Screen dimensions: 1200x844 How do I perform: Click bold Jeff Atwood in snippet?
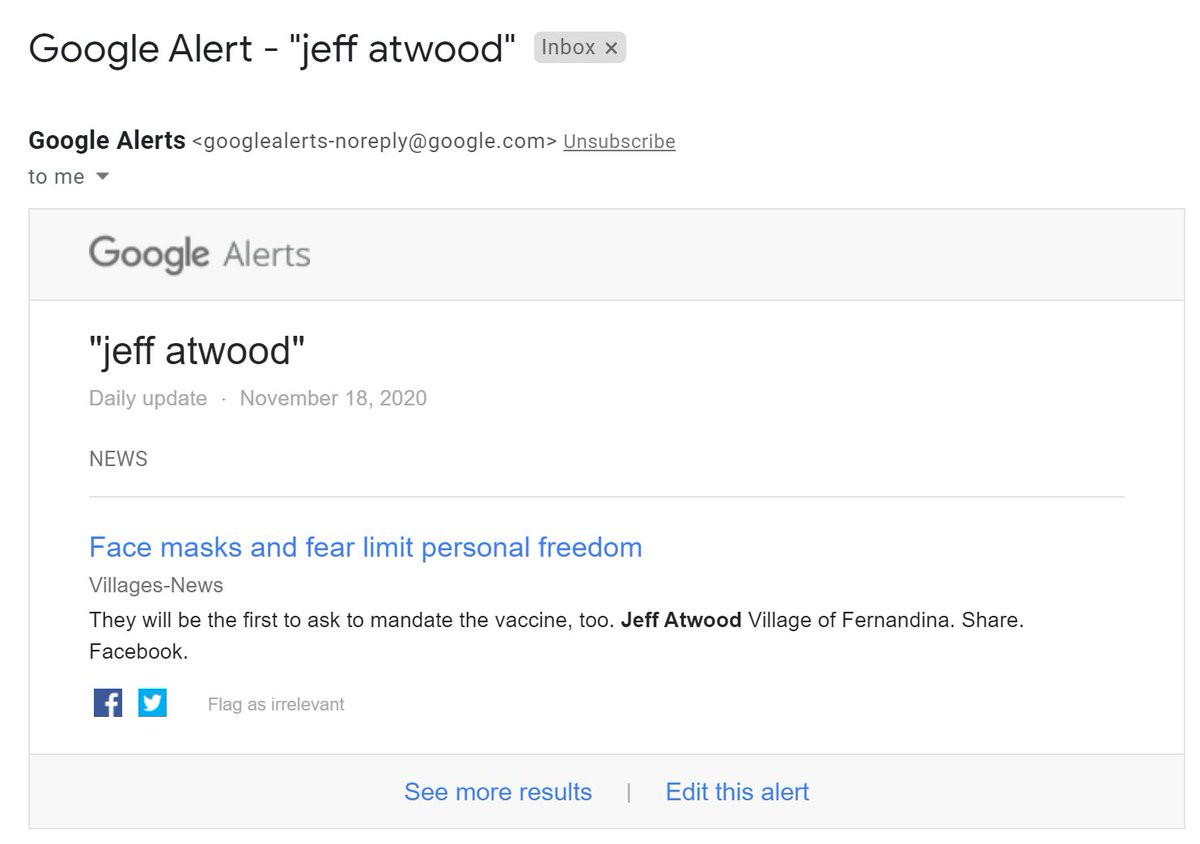pyautogui.click(x=681, y=620)
